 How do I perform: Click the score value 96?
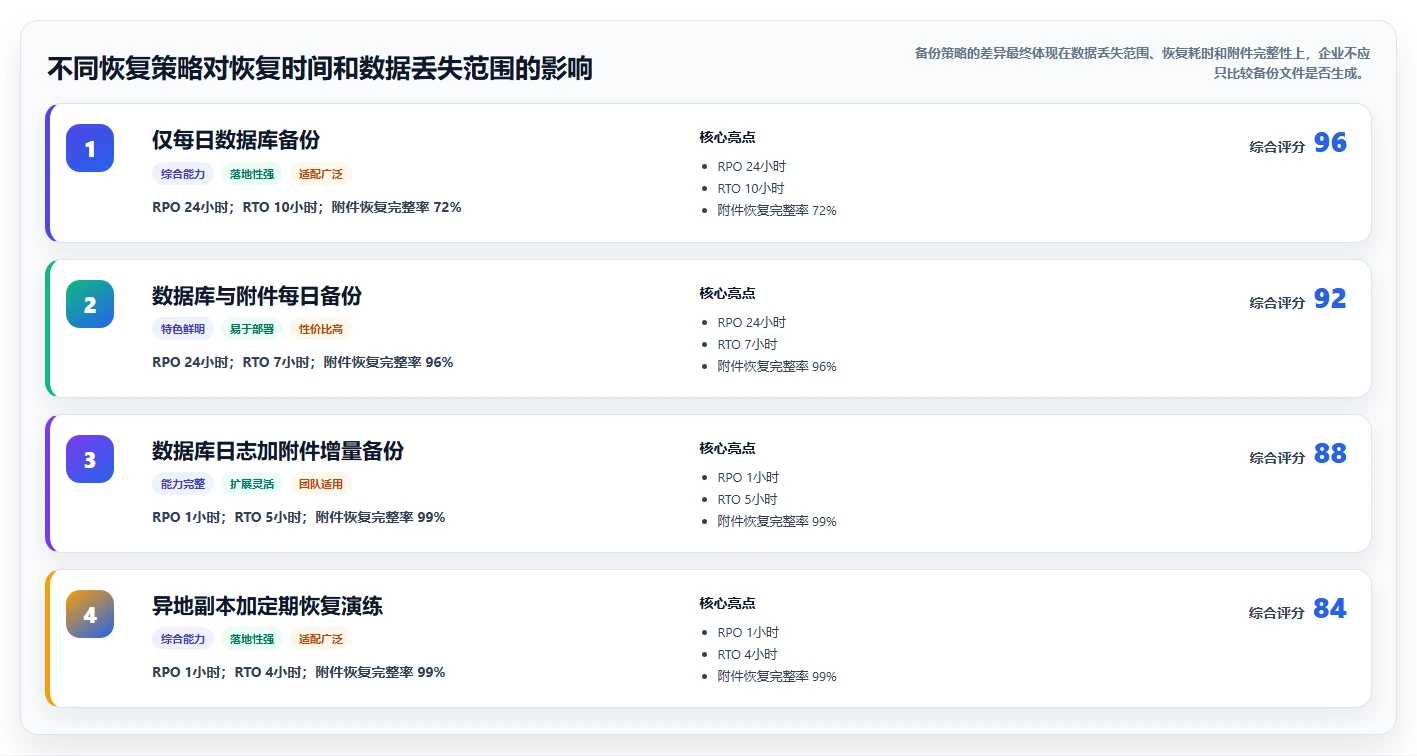point(1330,143)
